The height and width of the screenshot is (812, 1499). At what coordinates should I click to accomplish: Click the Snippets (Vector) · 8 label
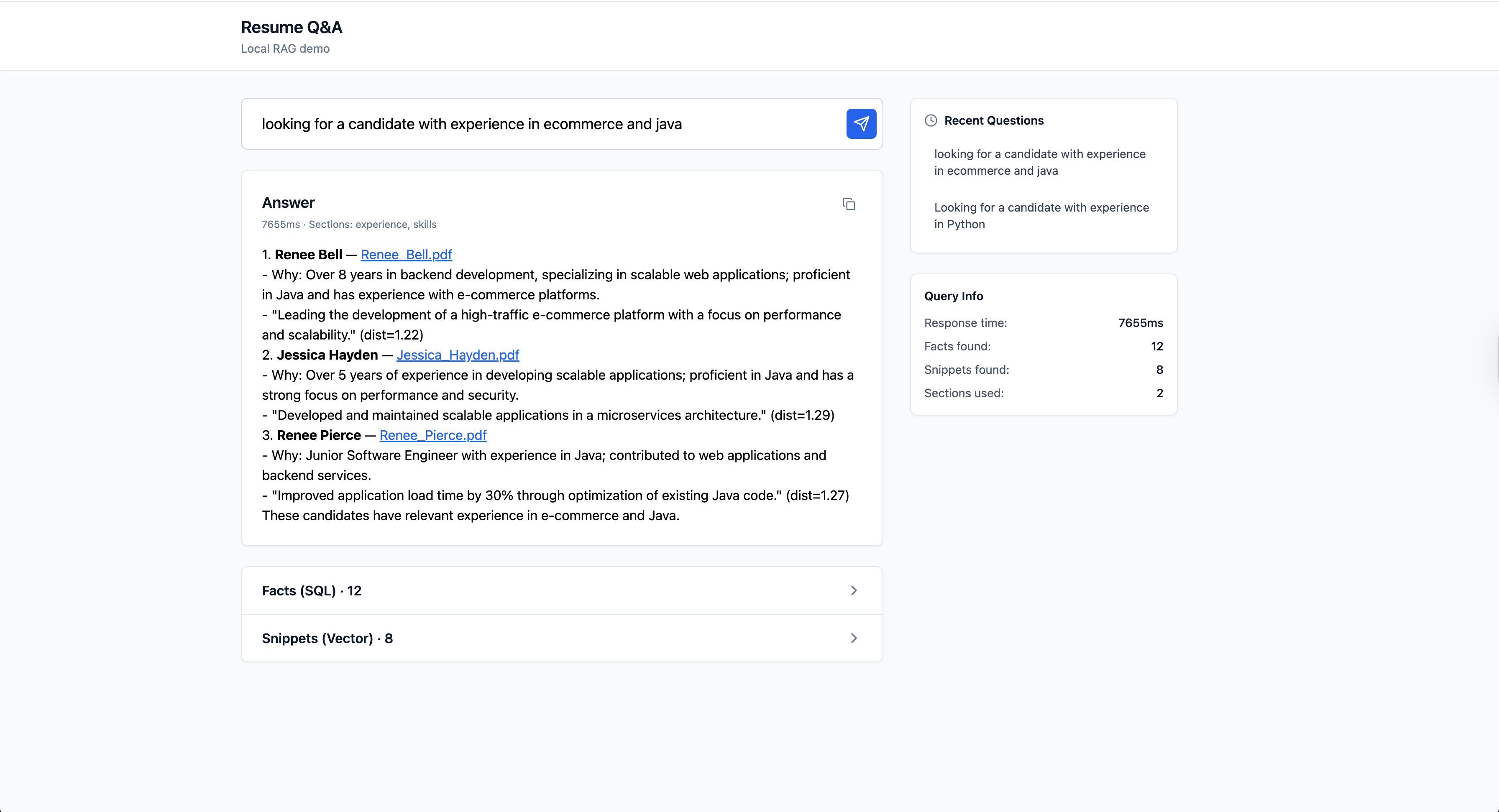[x=327, y=638]
